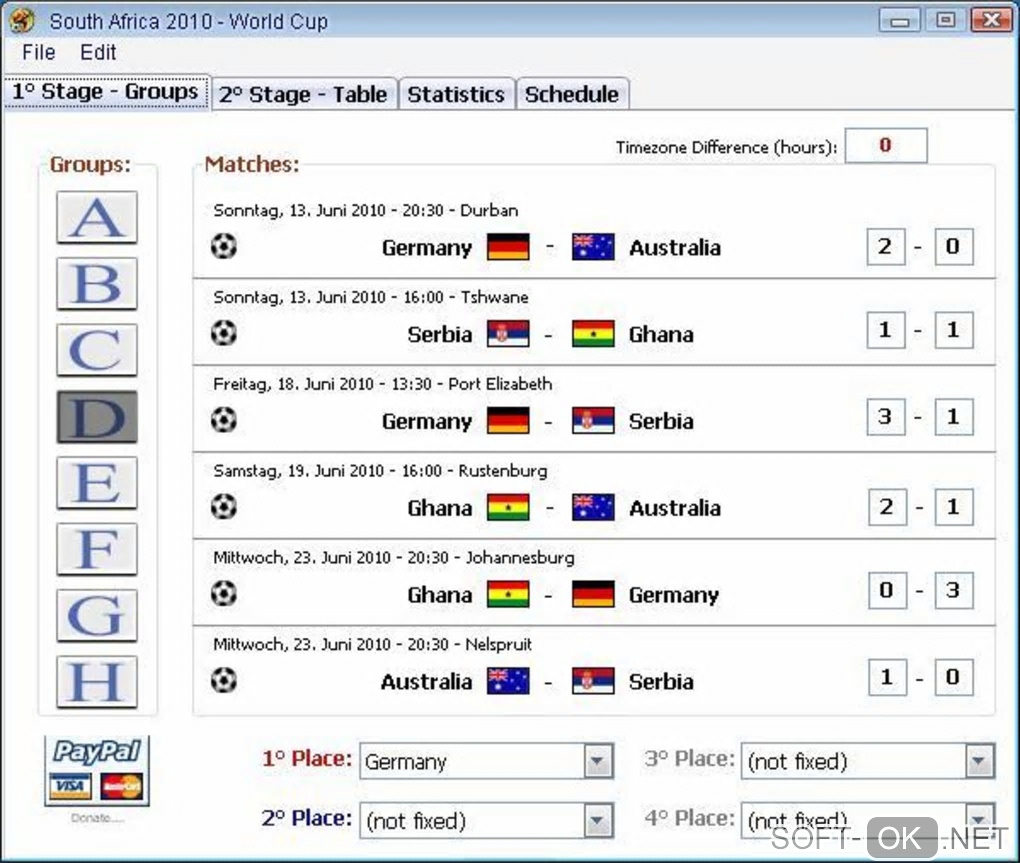Click the soccer ball icon for Ghana - Australia match
The height and width of the screenshot is (863, 1020).
[x=224, y=507]
